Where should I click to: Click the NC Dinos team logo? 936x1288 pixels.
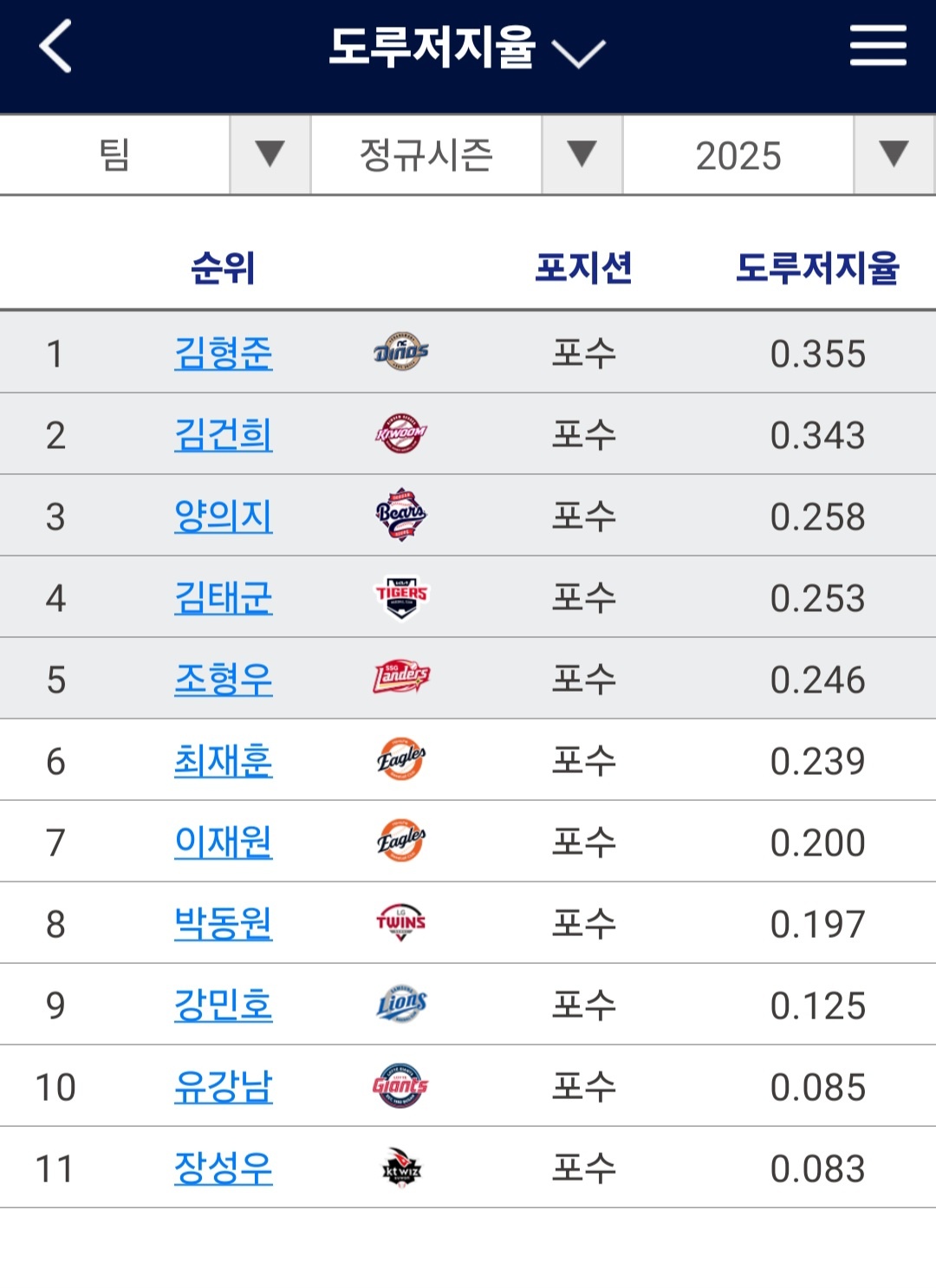click(x=401, y=352)
